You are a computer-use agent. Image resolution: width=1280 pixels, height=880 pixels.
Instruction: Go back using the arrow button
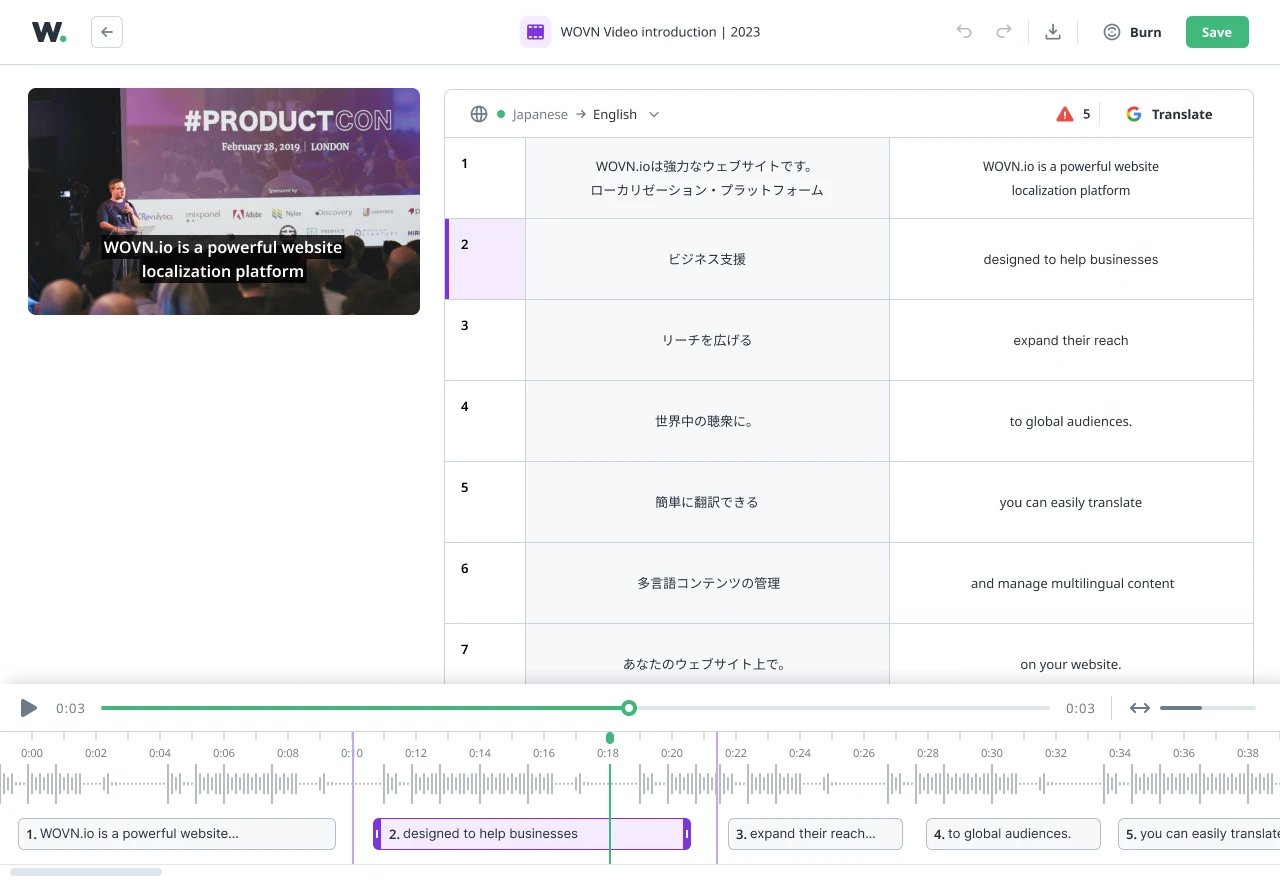click(107, 32)
